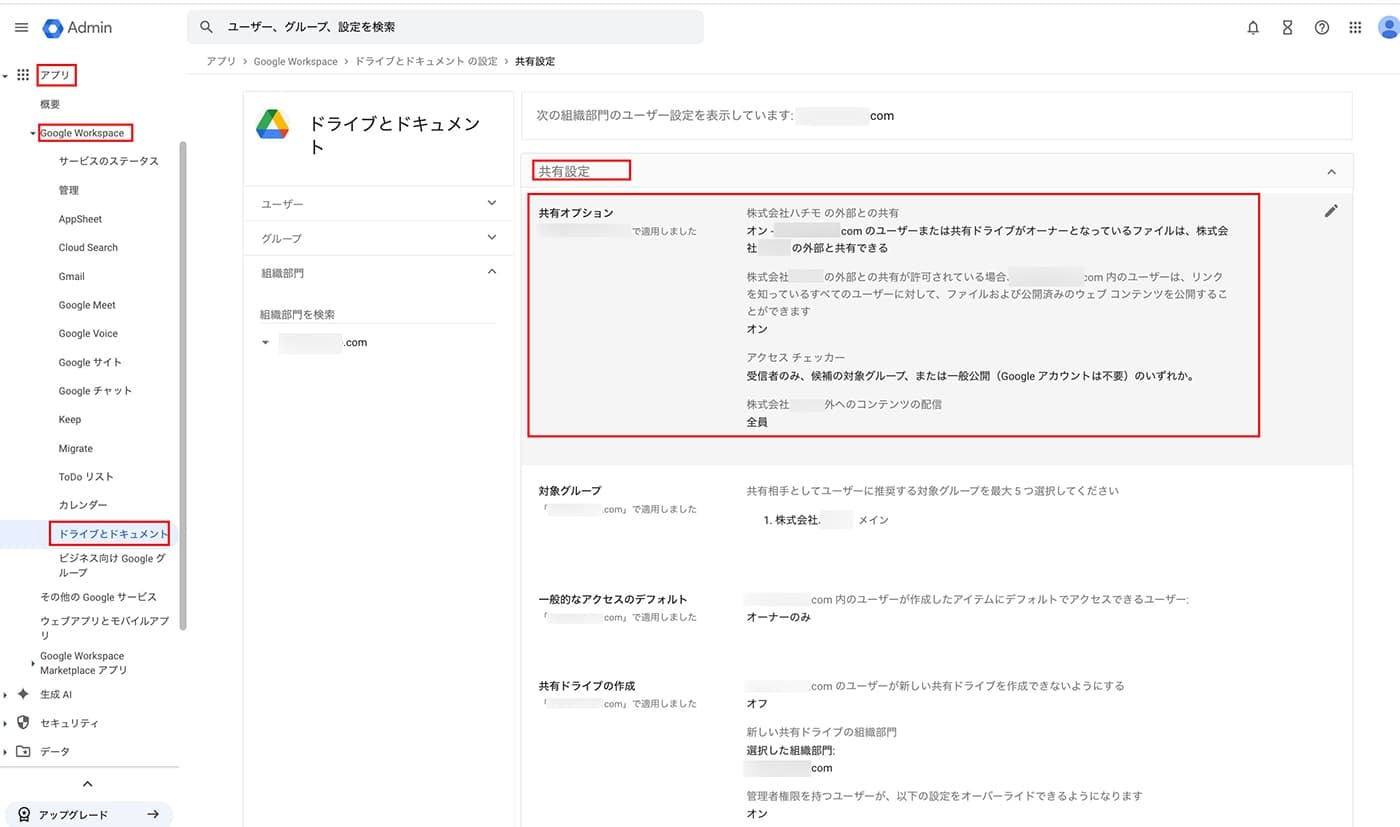1400x827 pixels.
Task: Collapse the アプリ section in sidebar
Action: tap(5, 75)
